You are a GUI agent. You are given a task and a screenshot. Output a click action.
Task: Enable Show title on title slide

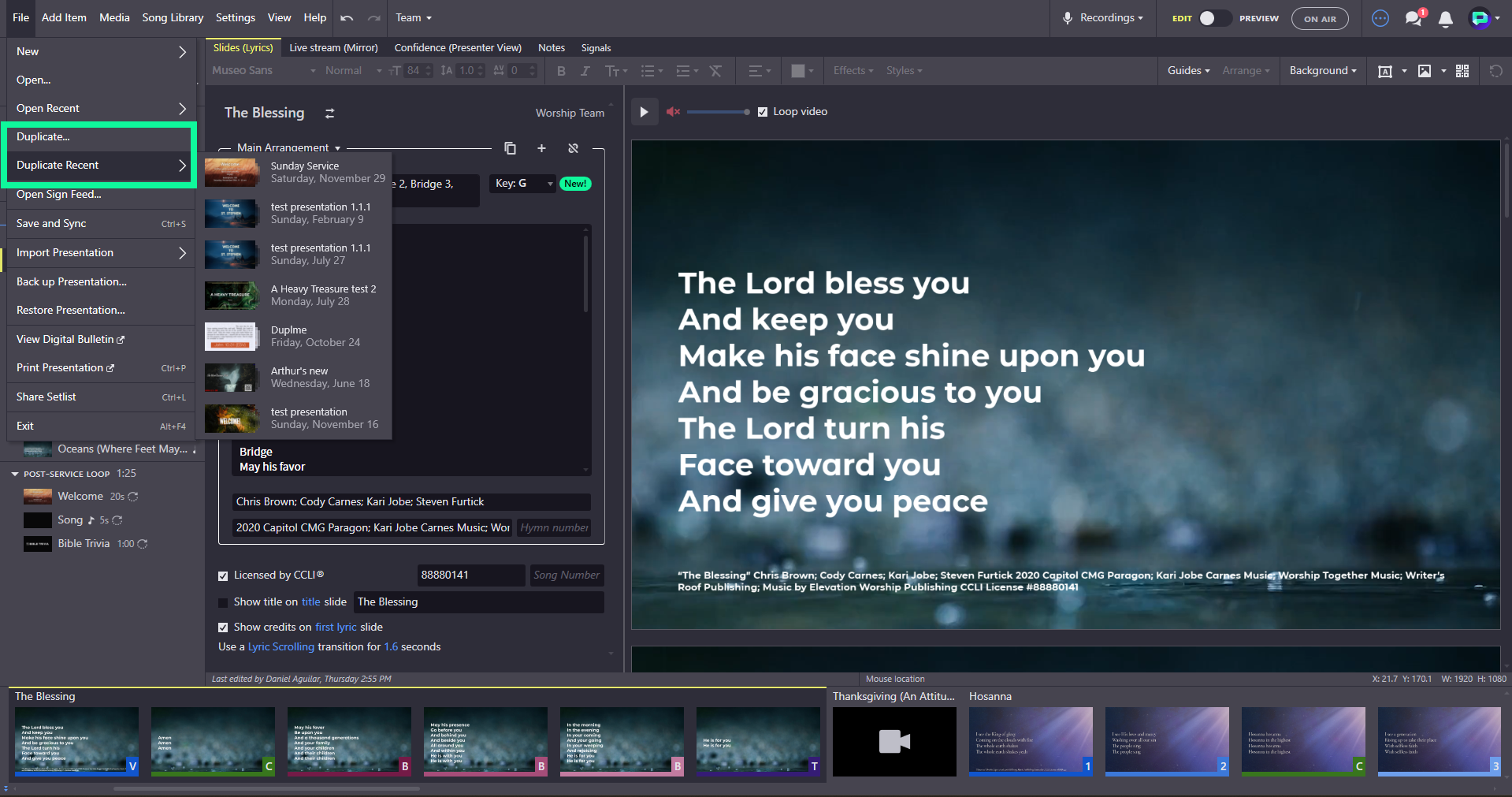pos(223,603)
